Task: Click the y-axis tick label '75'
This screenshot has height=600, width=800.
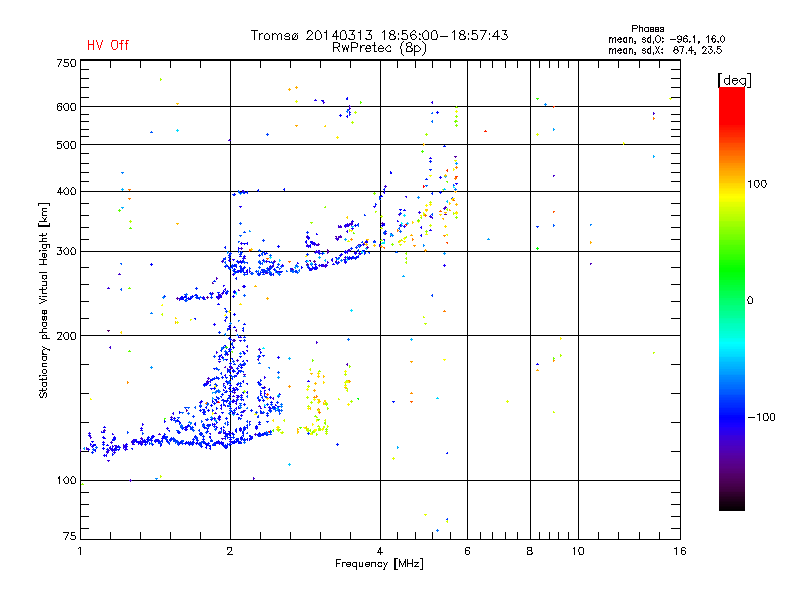Action: click(70, 536)
